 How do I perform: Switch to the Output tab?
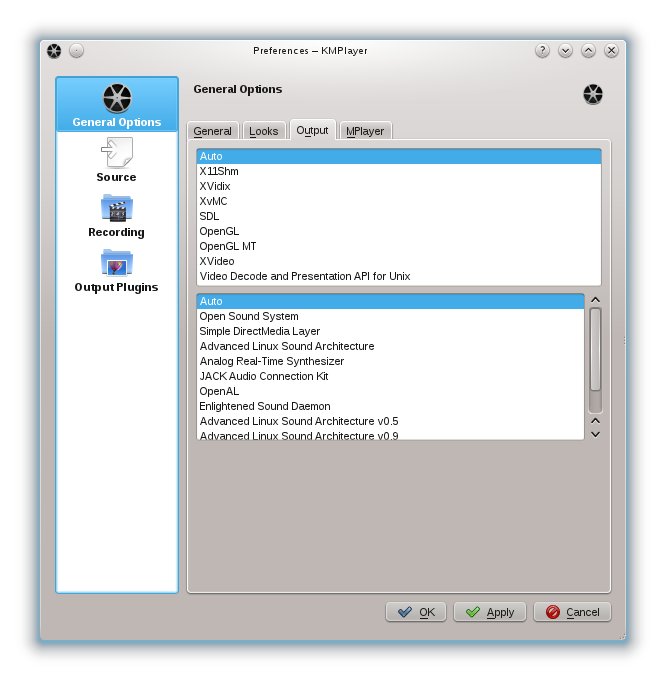pyautogui.click(x=312, y=130)
